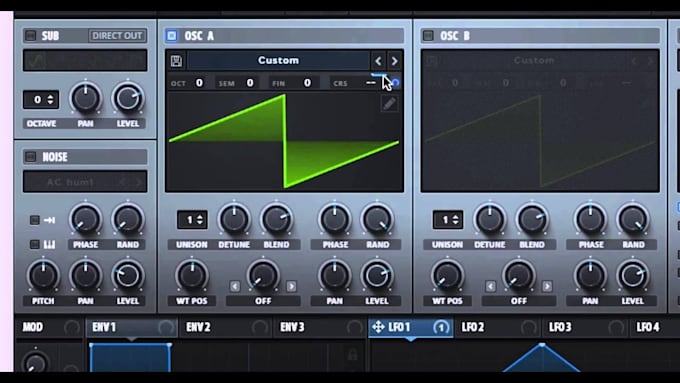Screen dimensions: 680x383
Task: Click the SUB LEVEL knob
Action: point(128,98)
